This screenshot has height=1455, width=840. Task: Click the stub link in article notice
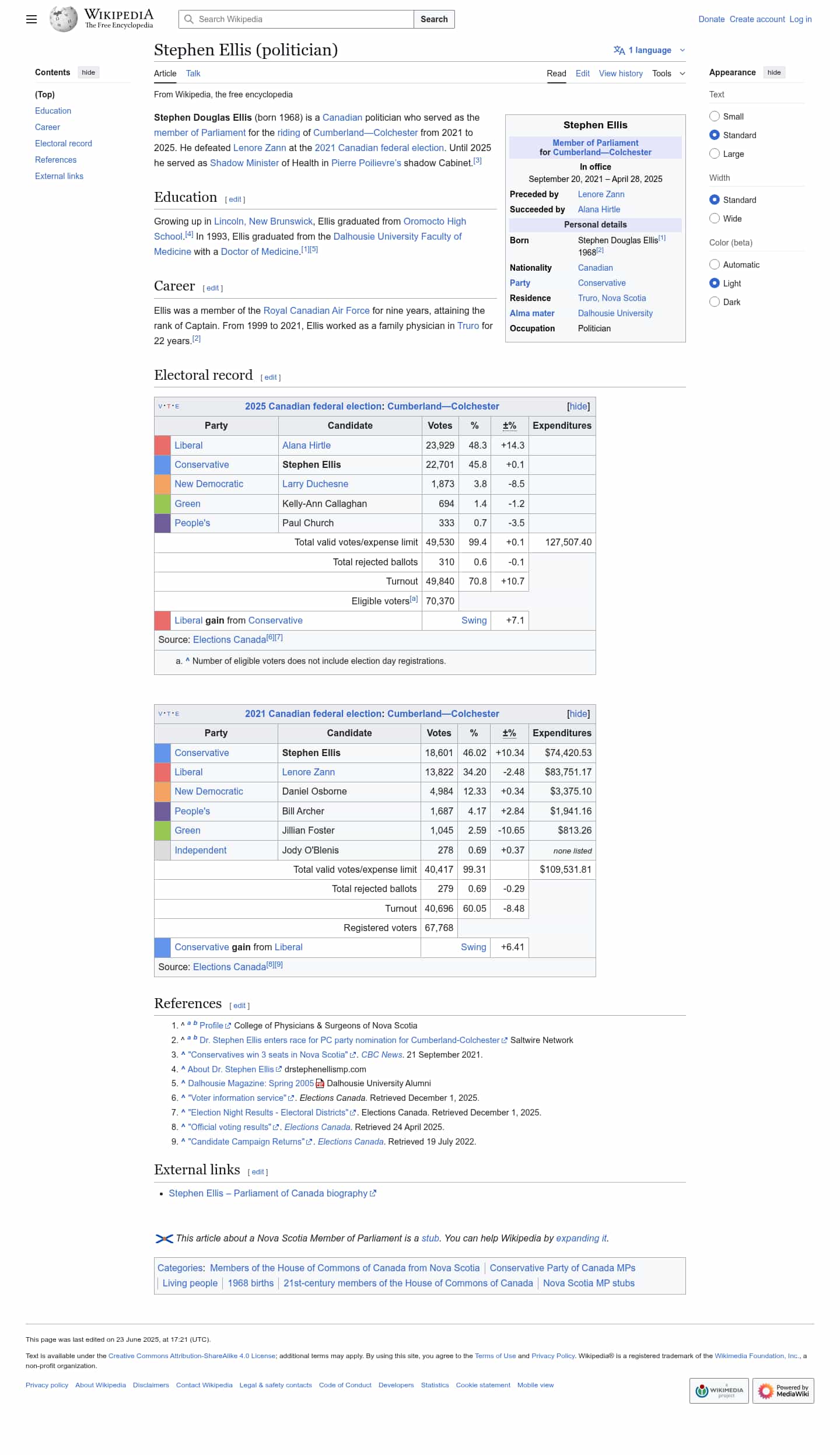click(x=430, y=1239)
